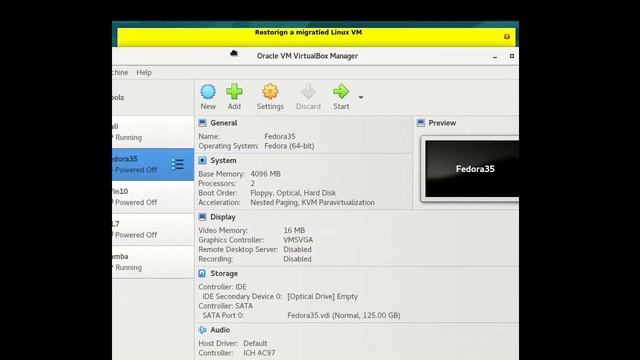640x360 pixels.
Task: Open the General settings heading link
Action: [x=224, y=123]
